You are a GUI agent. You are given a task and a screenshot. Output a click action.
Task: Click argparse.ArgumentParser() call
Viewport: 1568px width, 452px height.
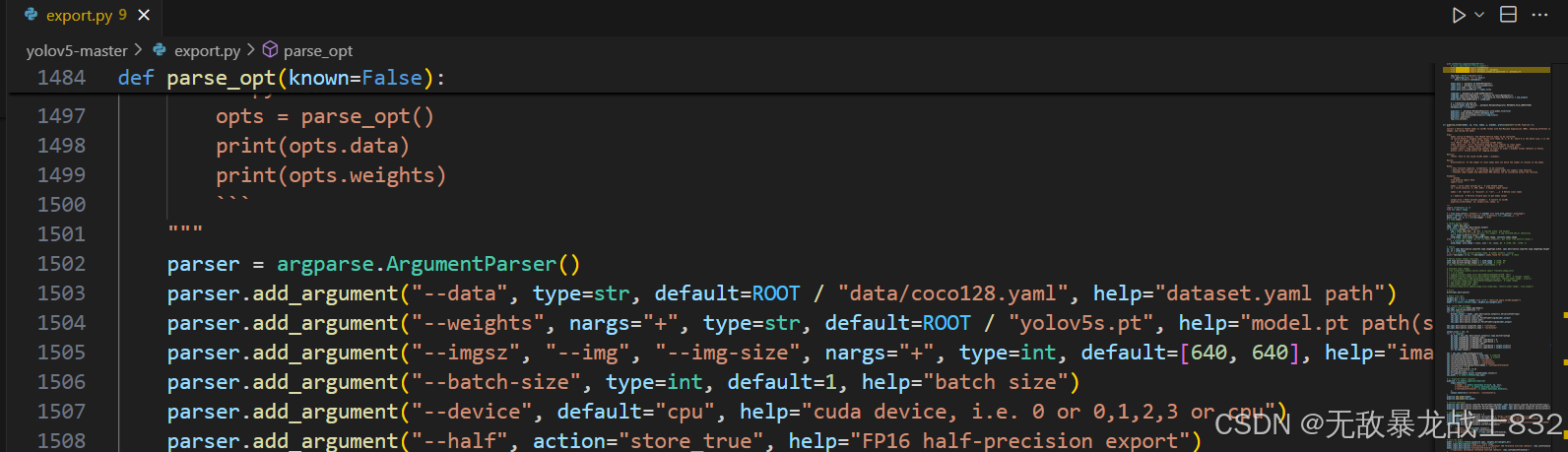428,264
